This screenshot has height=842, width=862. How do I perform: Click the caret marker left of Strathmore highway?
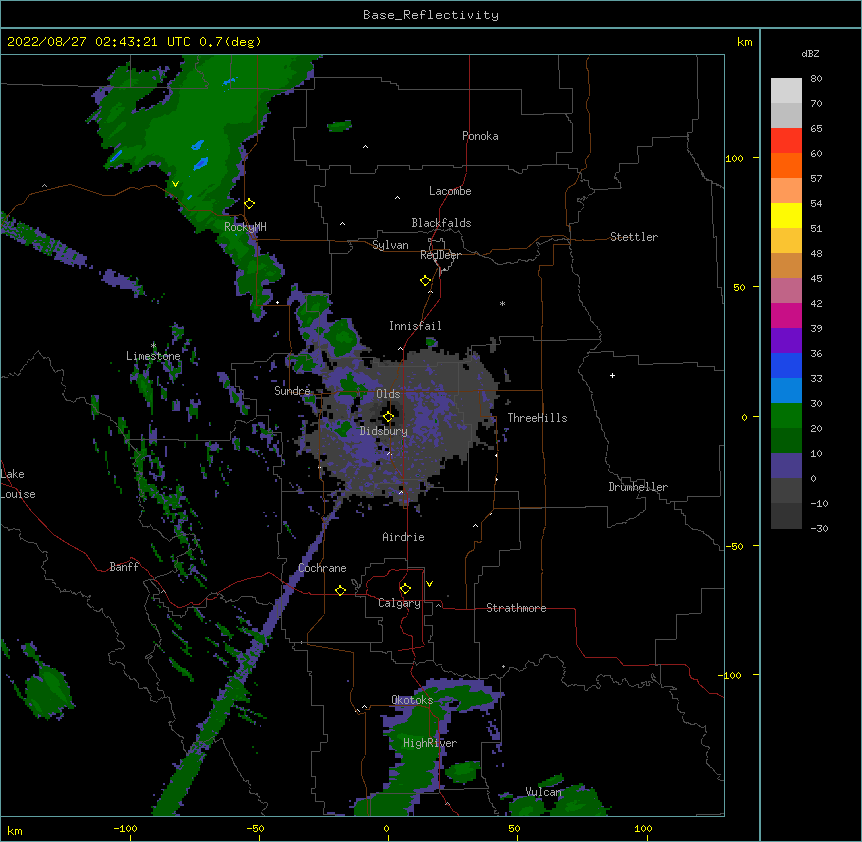click(438, 605)
